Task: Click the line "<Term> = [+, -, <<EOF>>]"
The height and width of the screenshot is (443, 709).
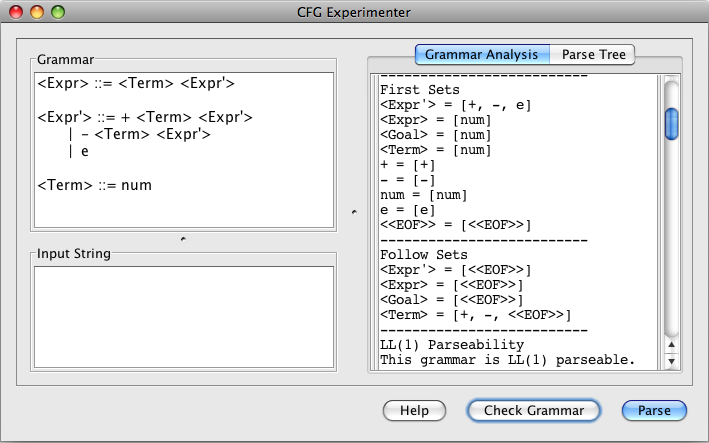Action: tap(475, 315)
